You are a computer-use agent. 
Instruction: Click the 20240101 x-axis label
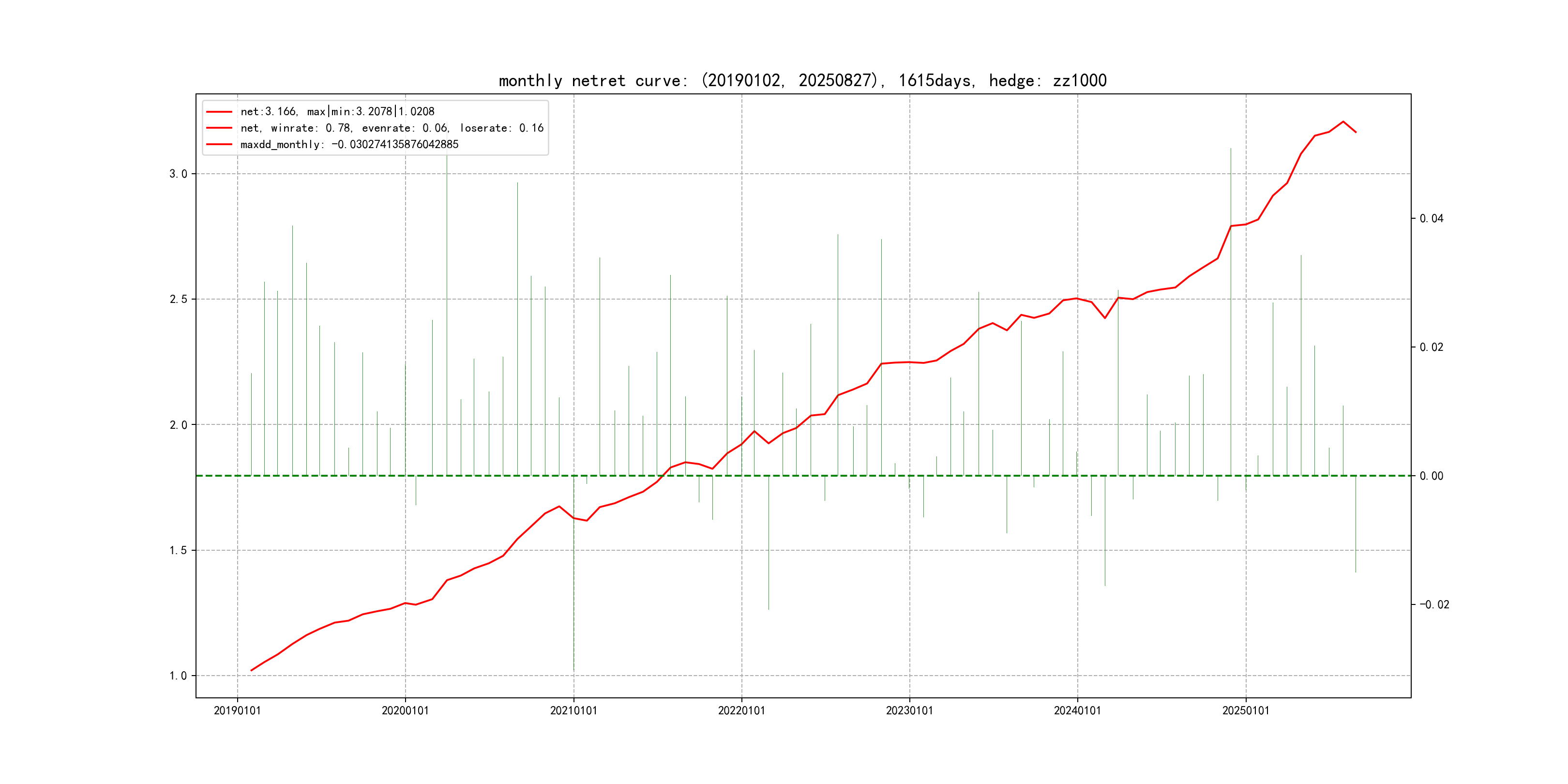(x=1077, y=711)
